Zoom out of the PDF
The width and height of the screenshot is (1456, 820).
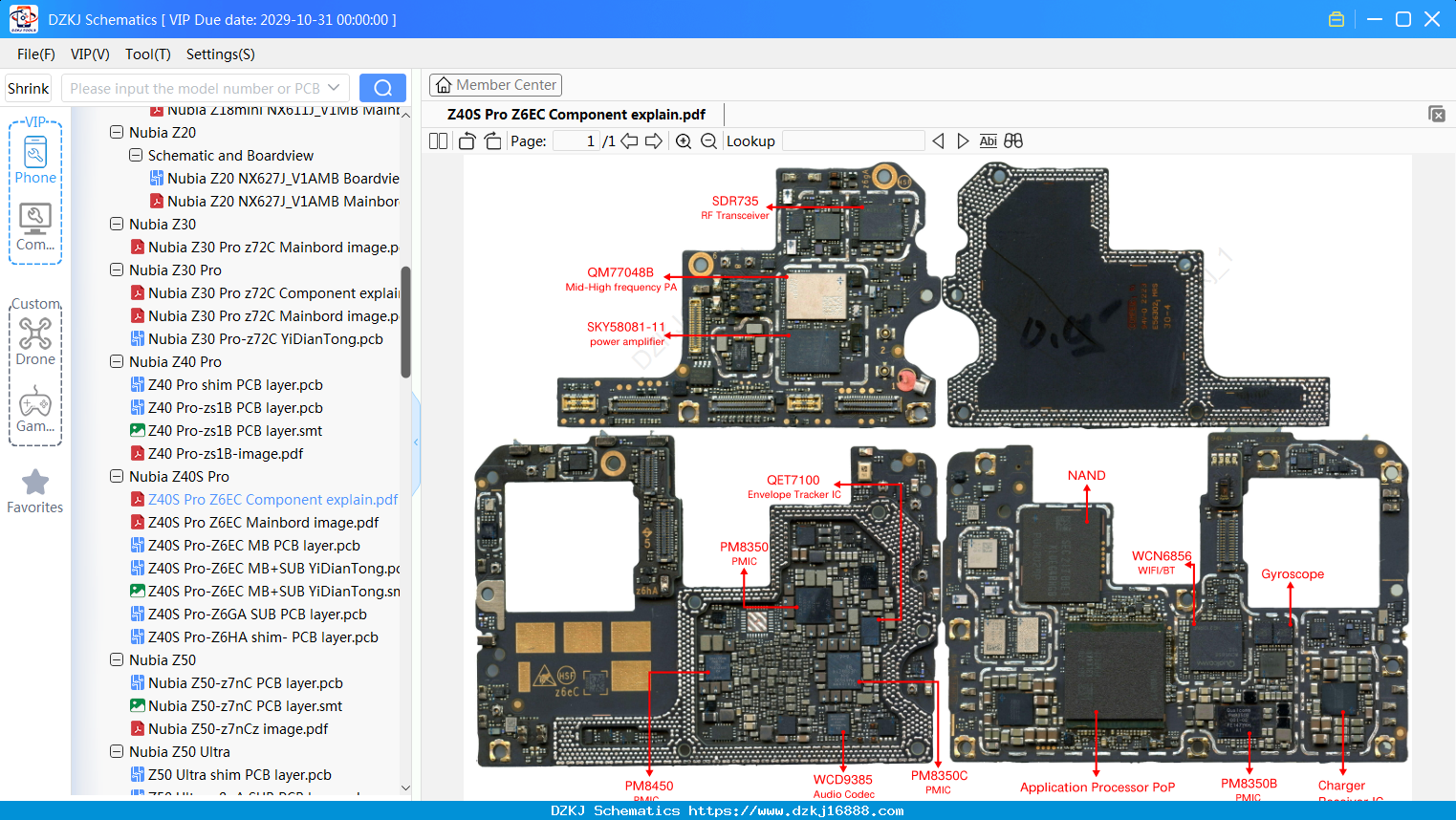[x=708, y=141]
